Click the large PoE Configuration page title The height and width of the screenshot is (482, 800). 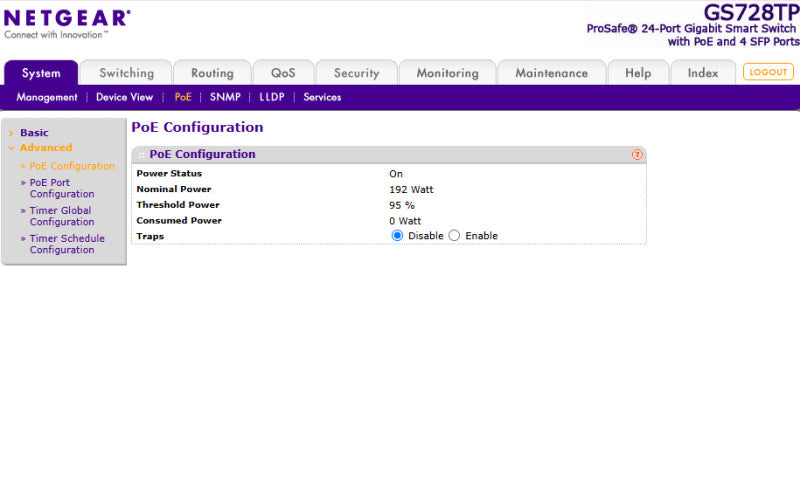click(197, 127)
